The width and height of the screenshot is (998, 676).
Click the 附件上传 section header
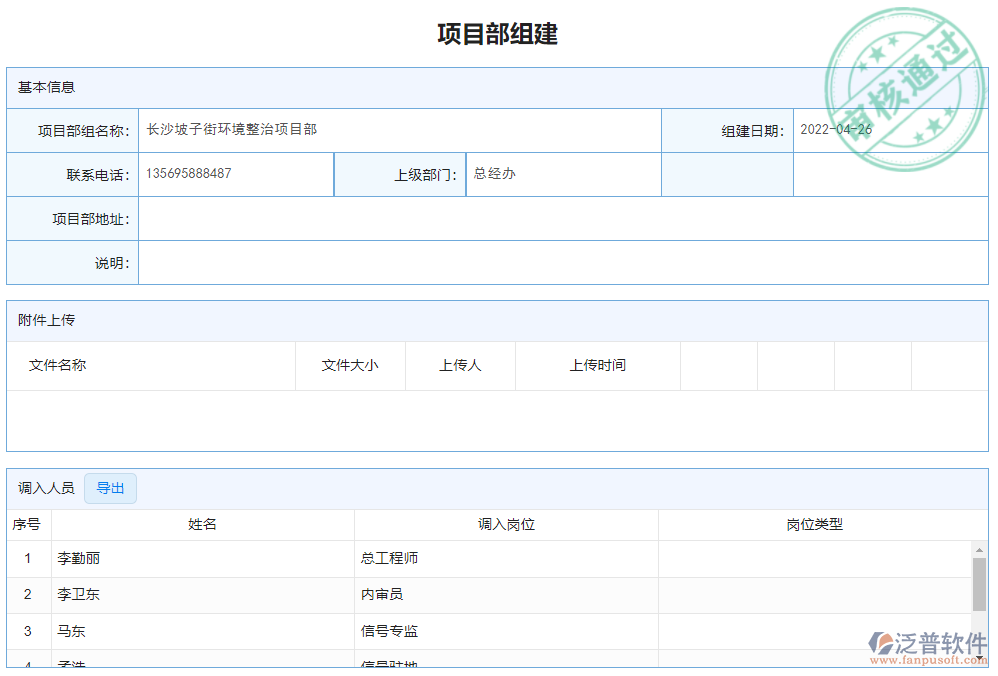click(39, 320)
